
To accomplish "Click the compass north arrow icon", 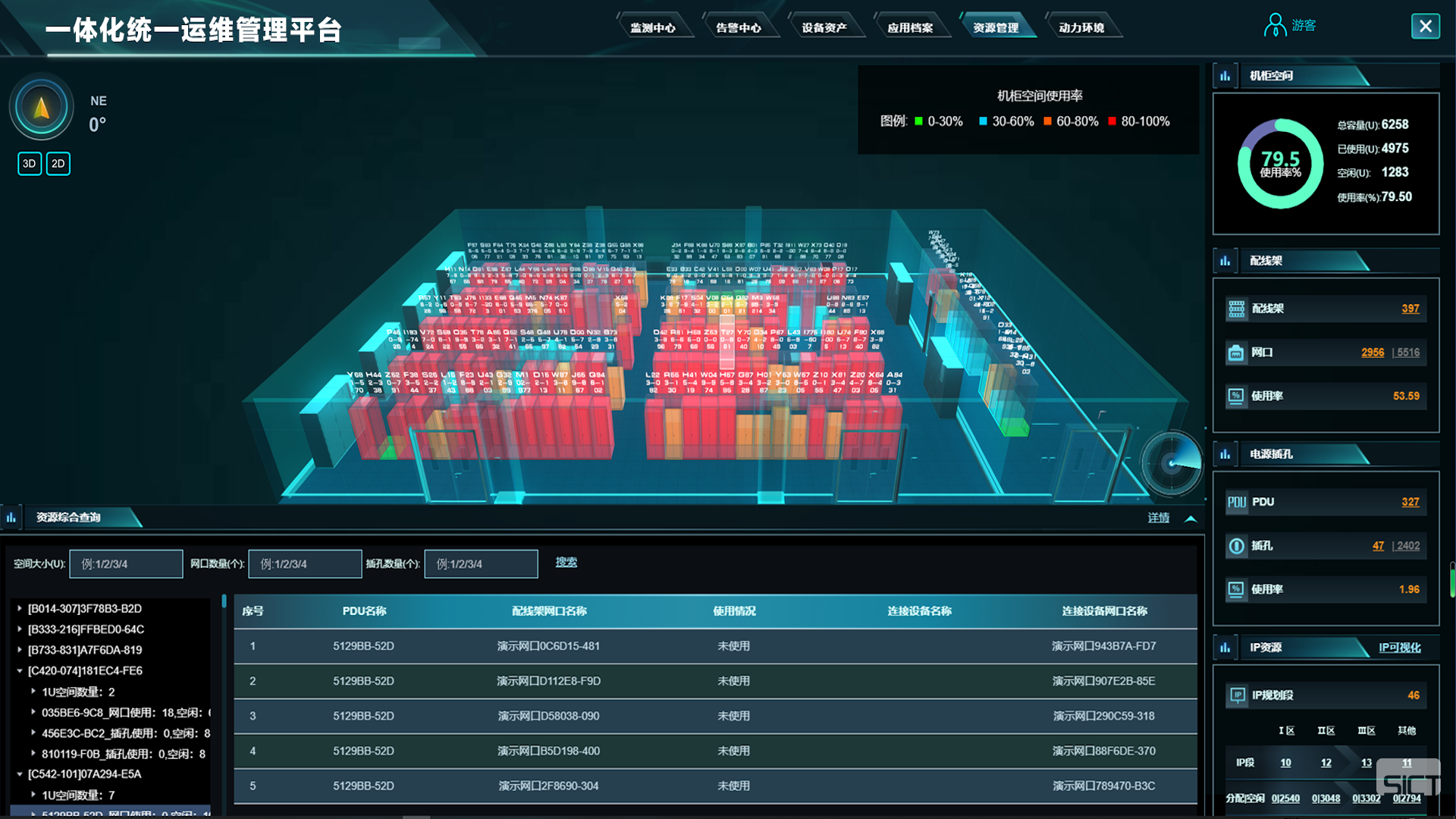I will click(x=42, y=108).
